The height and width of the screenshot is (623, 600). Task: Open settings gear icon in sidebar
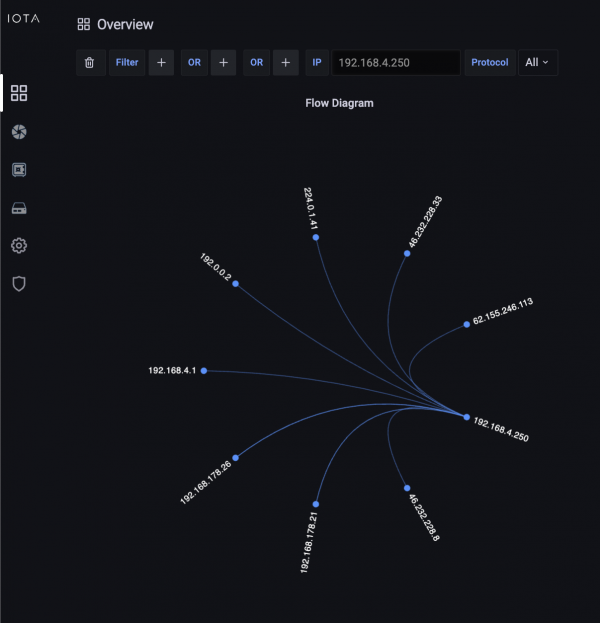pyautogui.click(x=19, y=246)
